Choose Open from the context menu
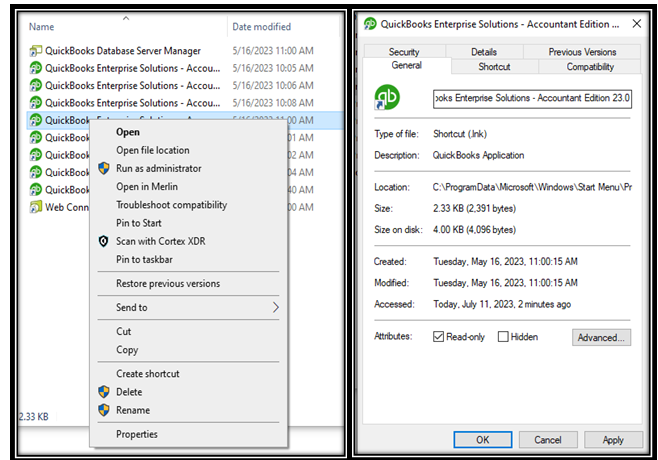The width and height of the screenshot is (658, 460). [128, 132]
